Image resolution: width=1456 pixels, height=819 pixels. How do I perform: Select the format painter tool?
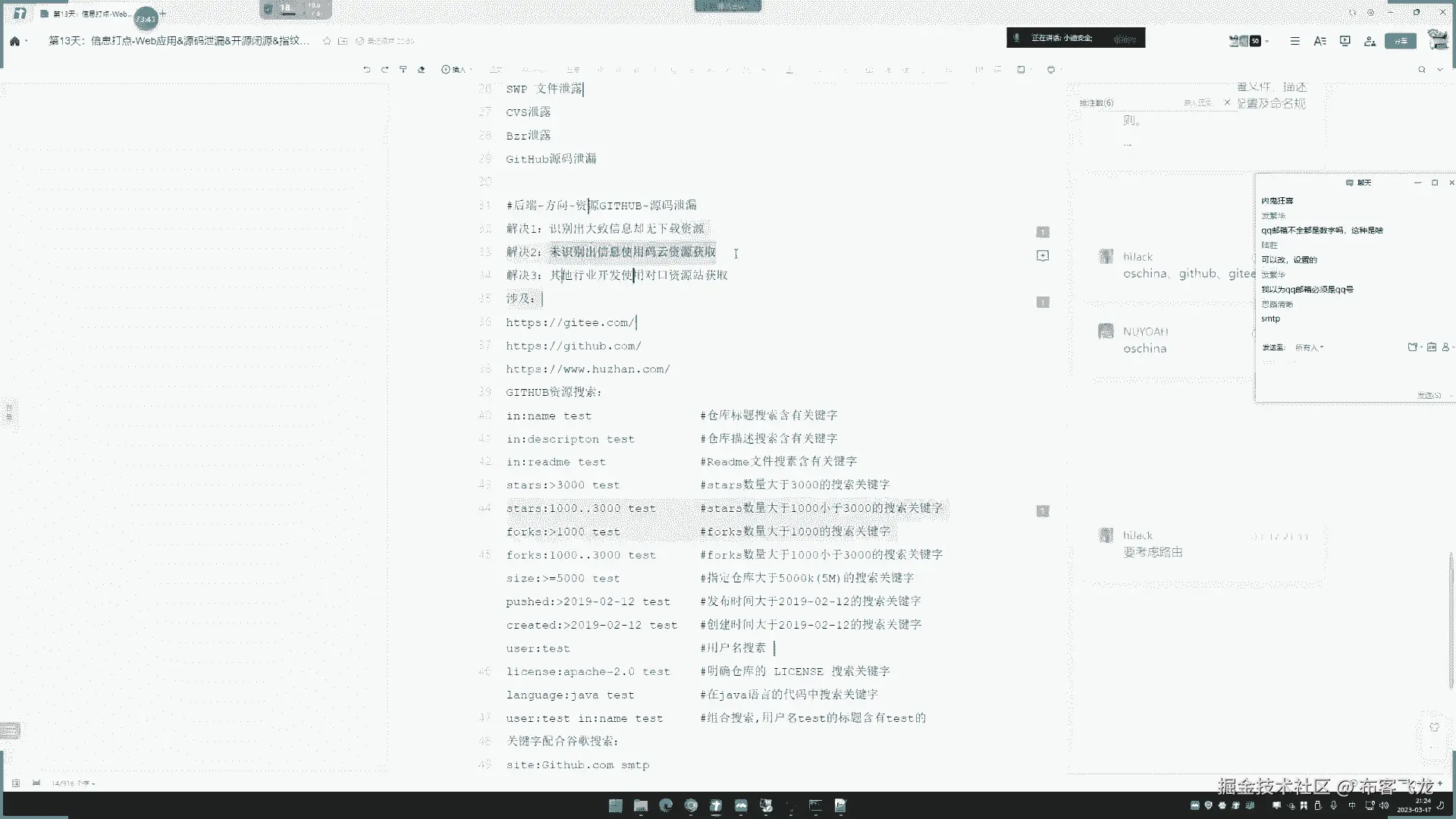tap(403, 69)
